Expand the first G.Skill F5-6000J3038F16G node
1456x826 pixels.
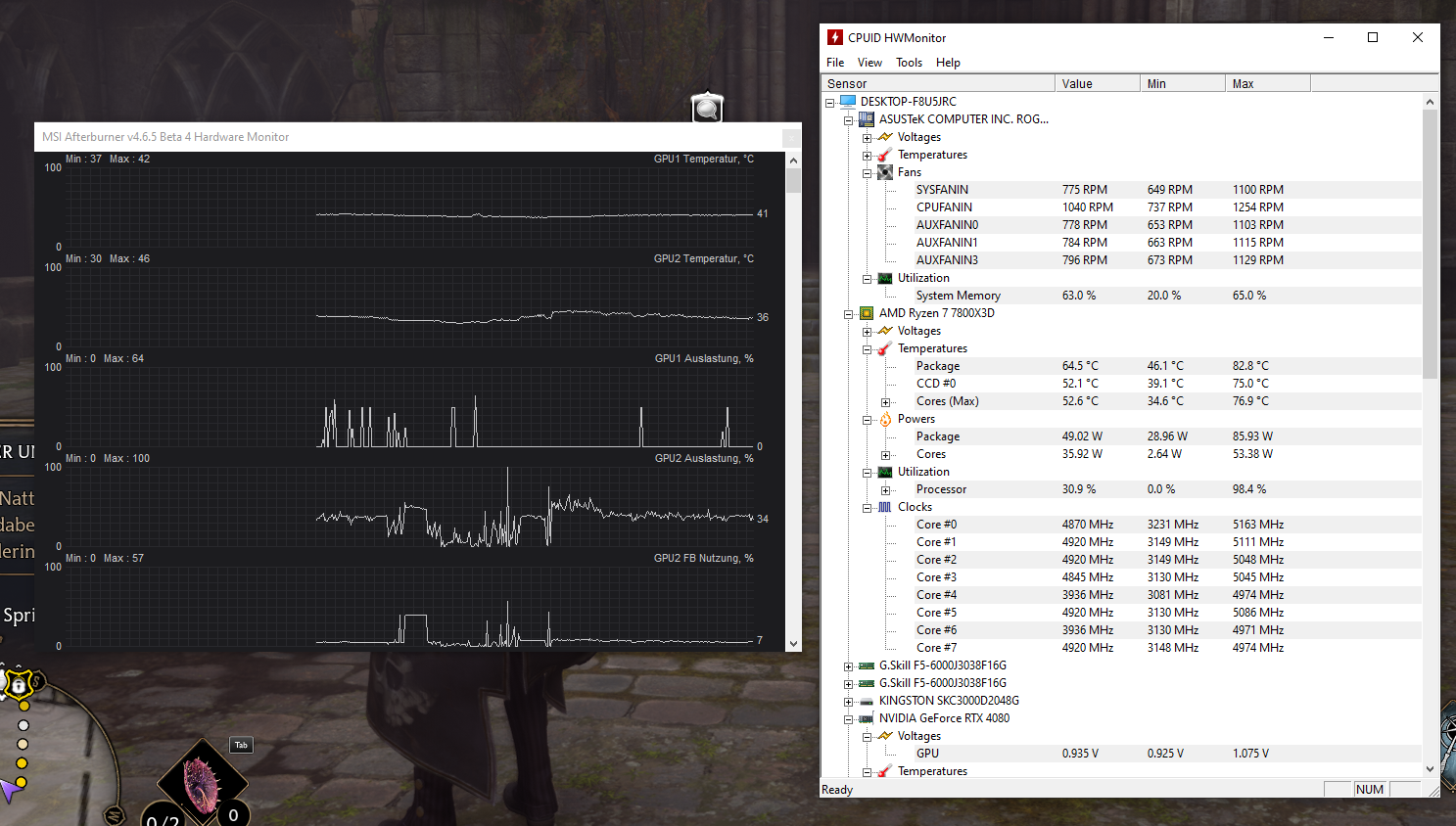click(849, 665)
